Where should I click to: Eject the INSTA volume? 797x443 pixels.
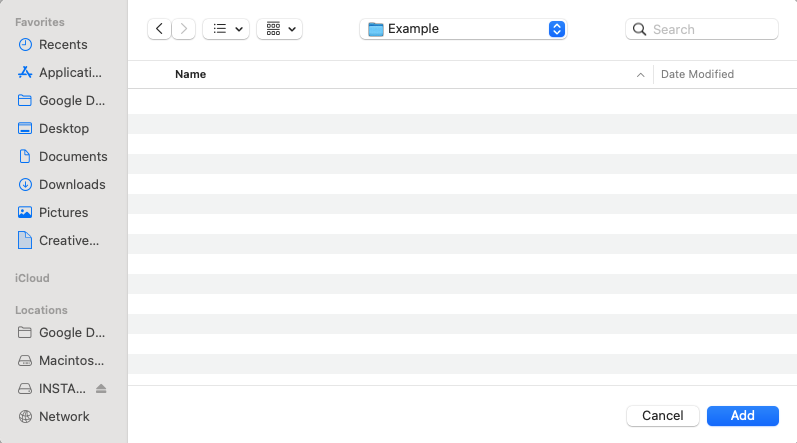pyautogui.click(x=101, y=388)
